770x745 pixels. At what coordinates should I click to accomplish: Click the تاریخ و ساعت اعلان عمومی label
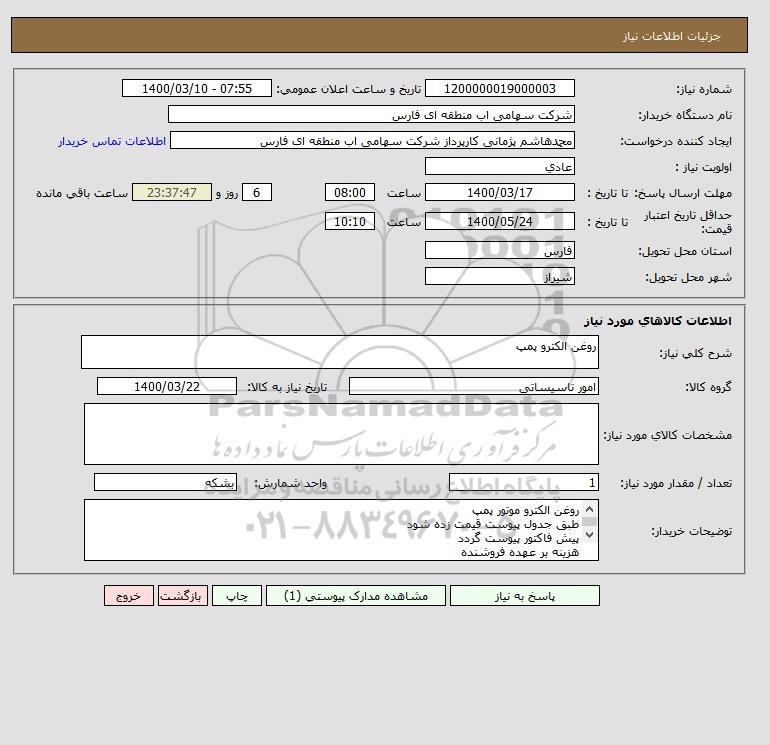pos(349,89)
